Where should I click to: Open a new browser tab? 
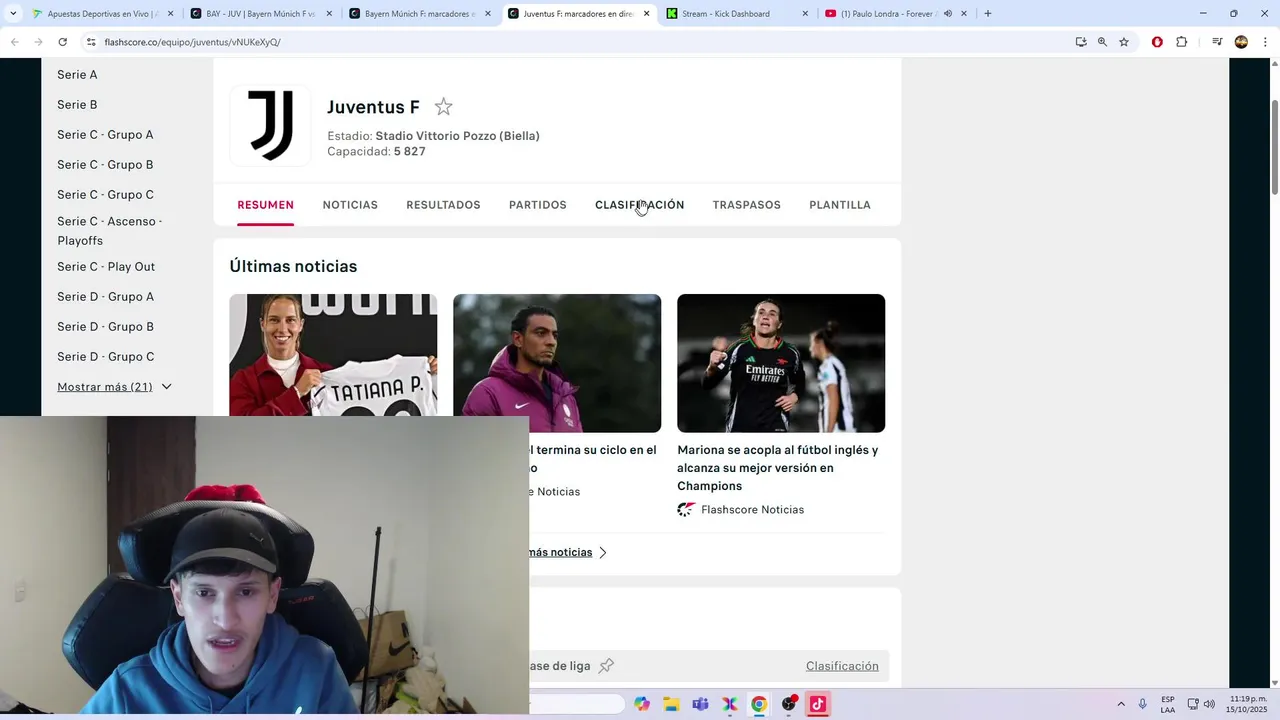[987, 14]
